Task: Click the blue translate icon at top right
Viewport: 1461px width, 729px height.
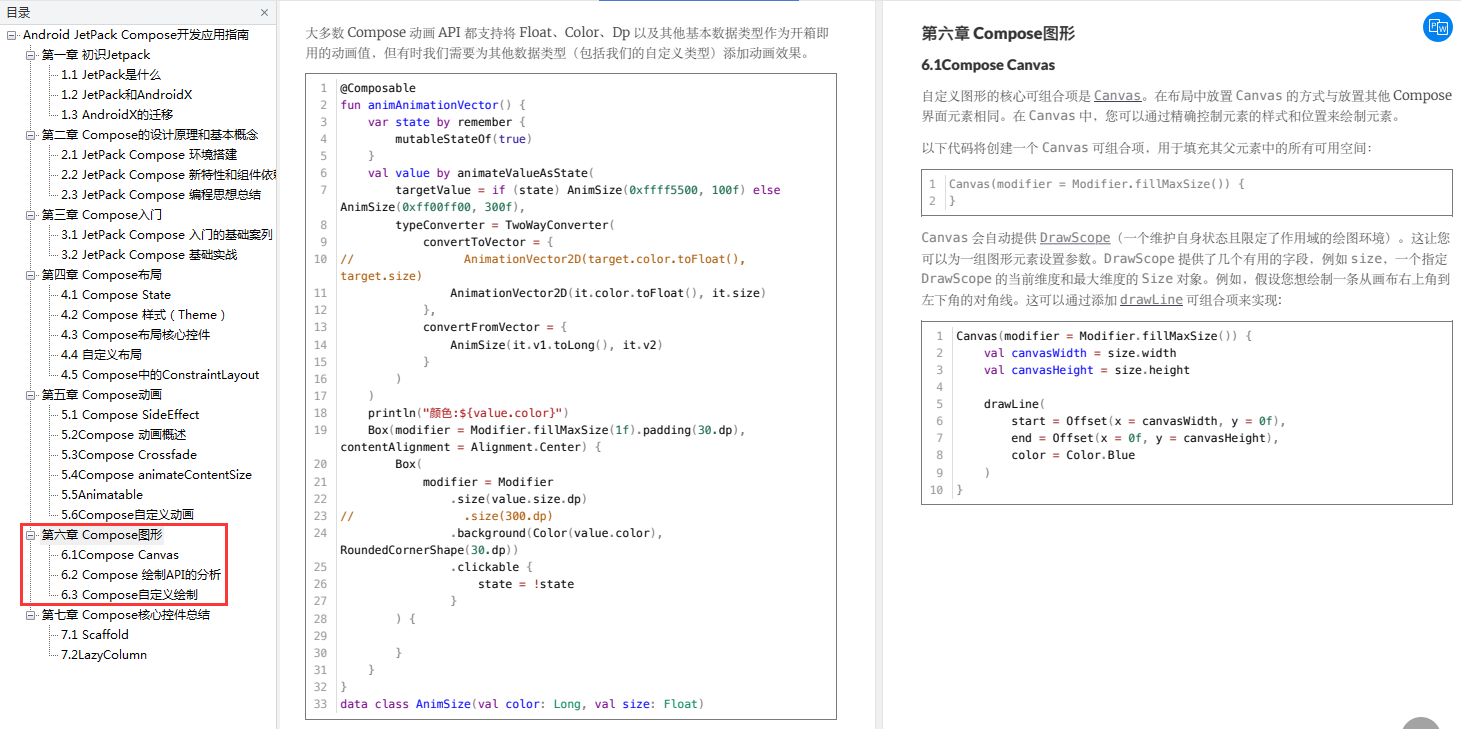Action: click(x=1437, y=27)
